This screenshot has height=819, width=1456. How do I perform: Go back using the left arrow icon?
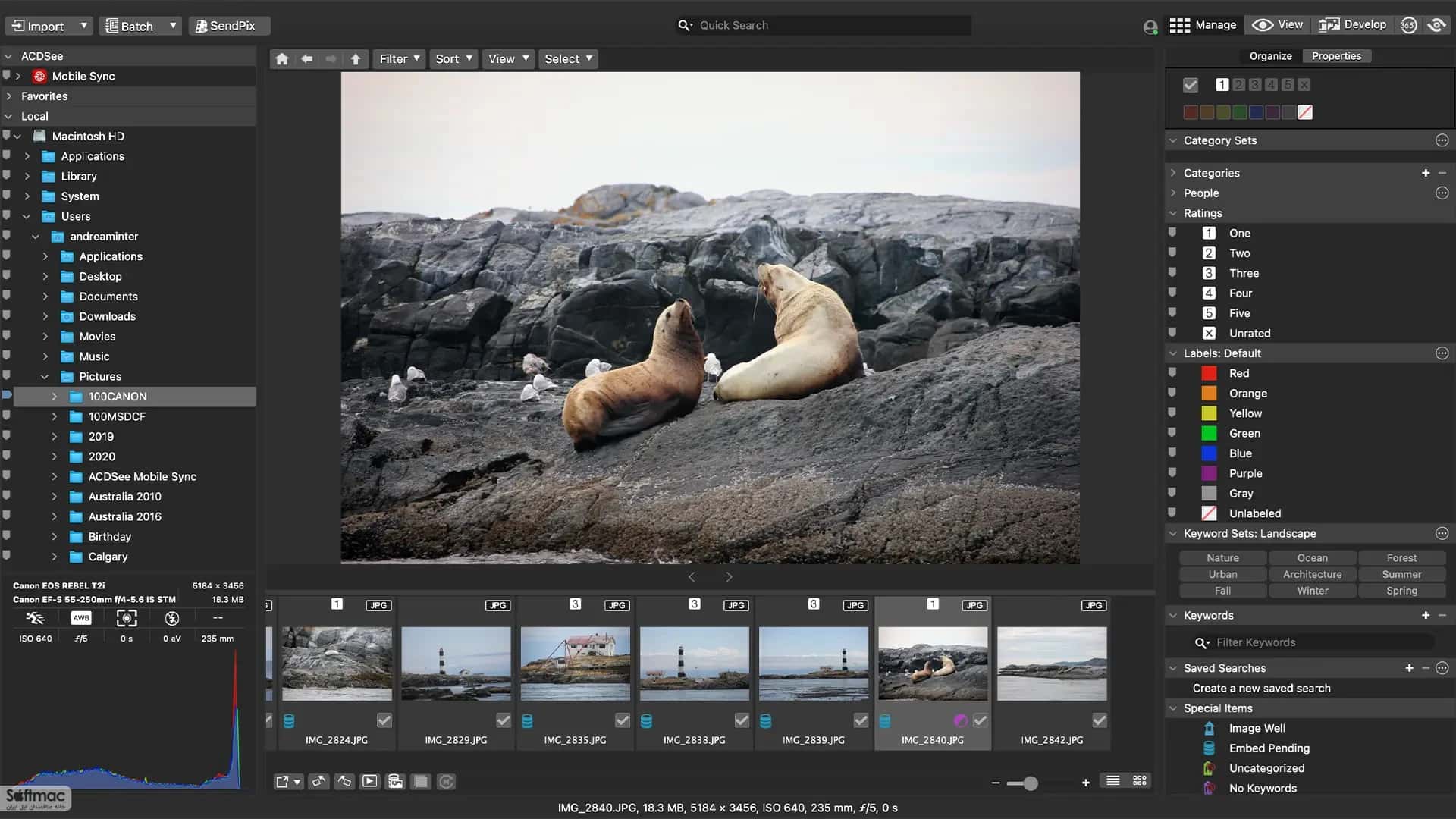(x=306, y=59)
